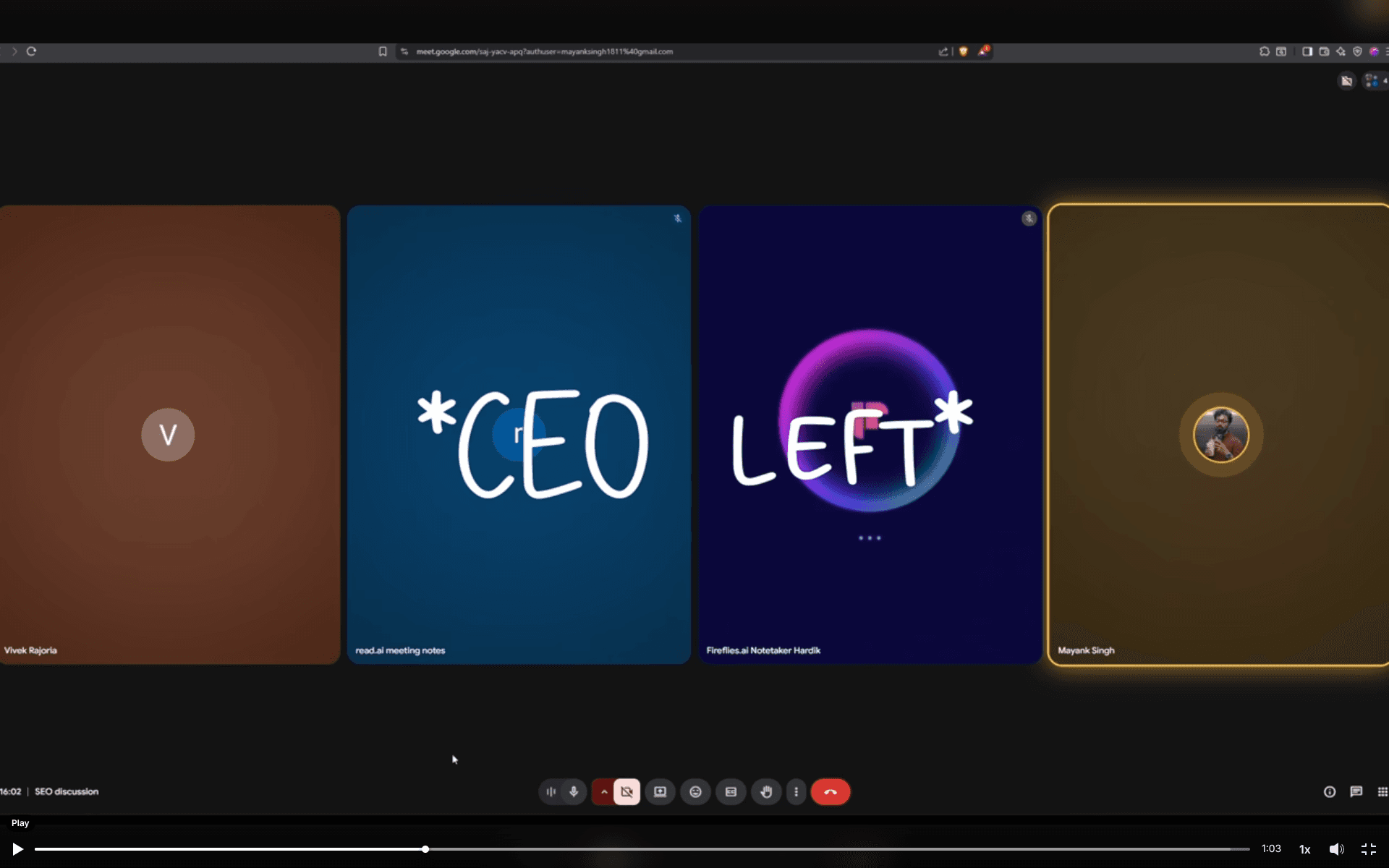Screen dimensions: 1389x868
Task: Click the video progress slider handle
Action: click(425, 849)
